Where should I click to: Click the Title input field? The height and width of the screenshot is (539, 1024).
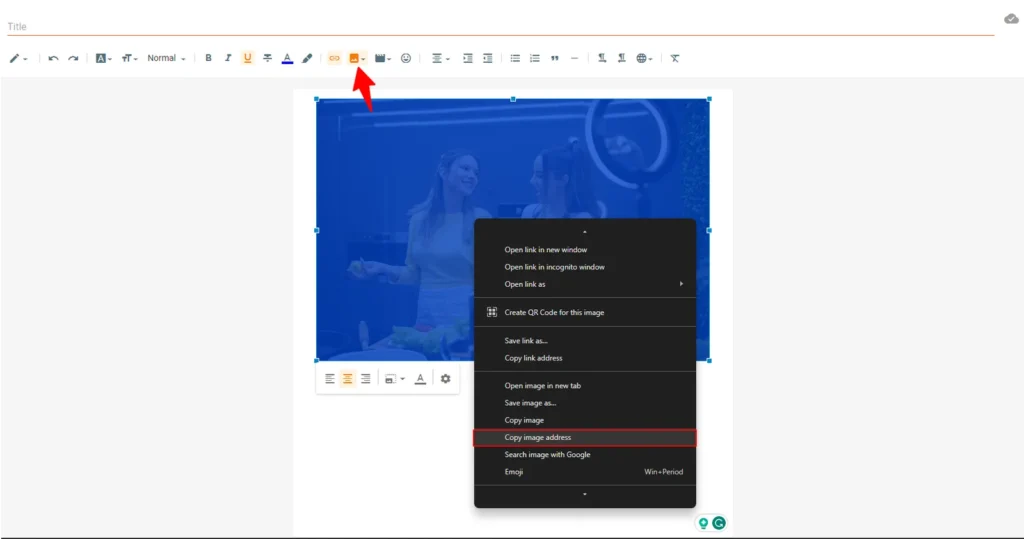click(500, 26)
